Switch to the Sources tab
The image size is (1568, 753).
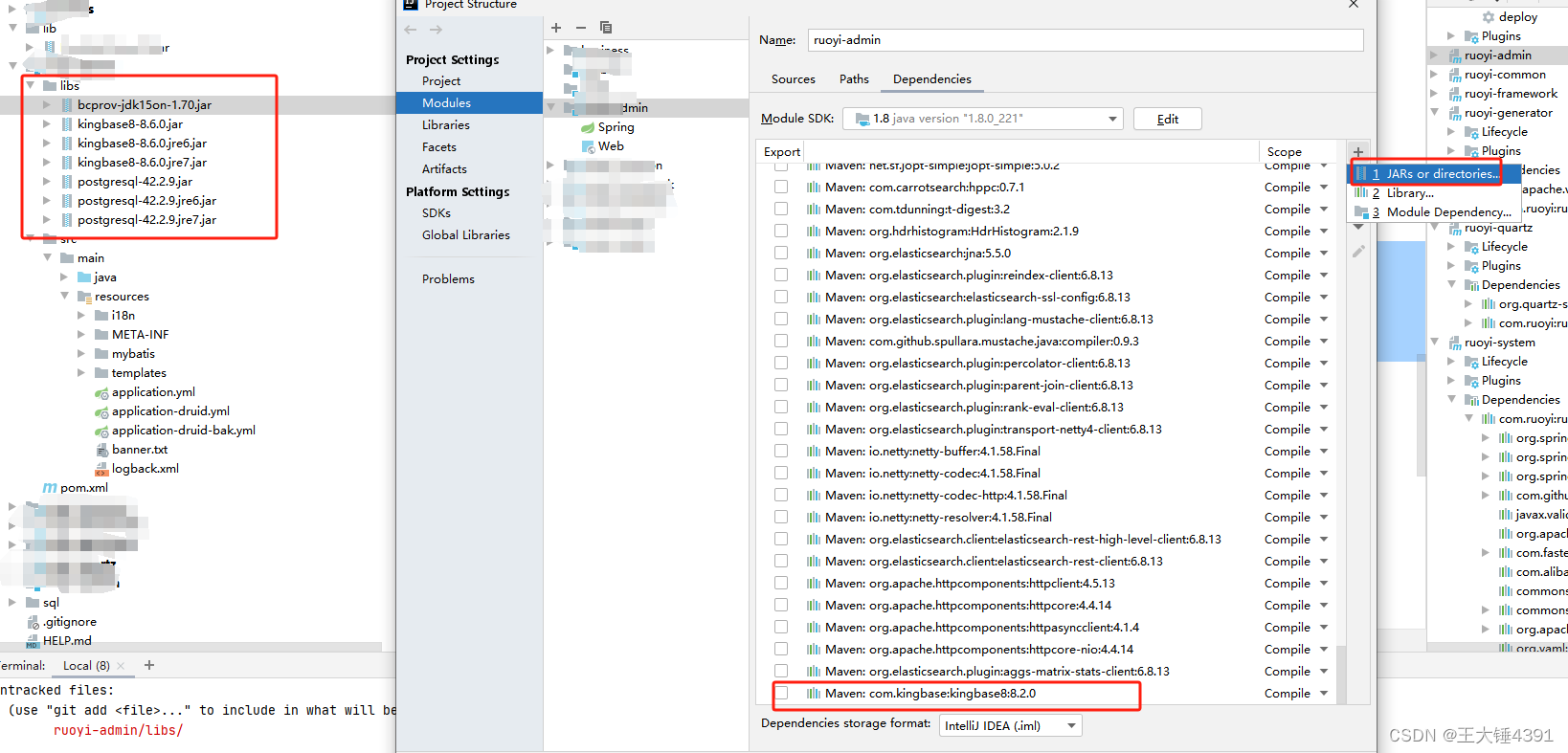pyautogui.click(x=794, y=79)
